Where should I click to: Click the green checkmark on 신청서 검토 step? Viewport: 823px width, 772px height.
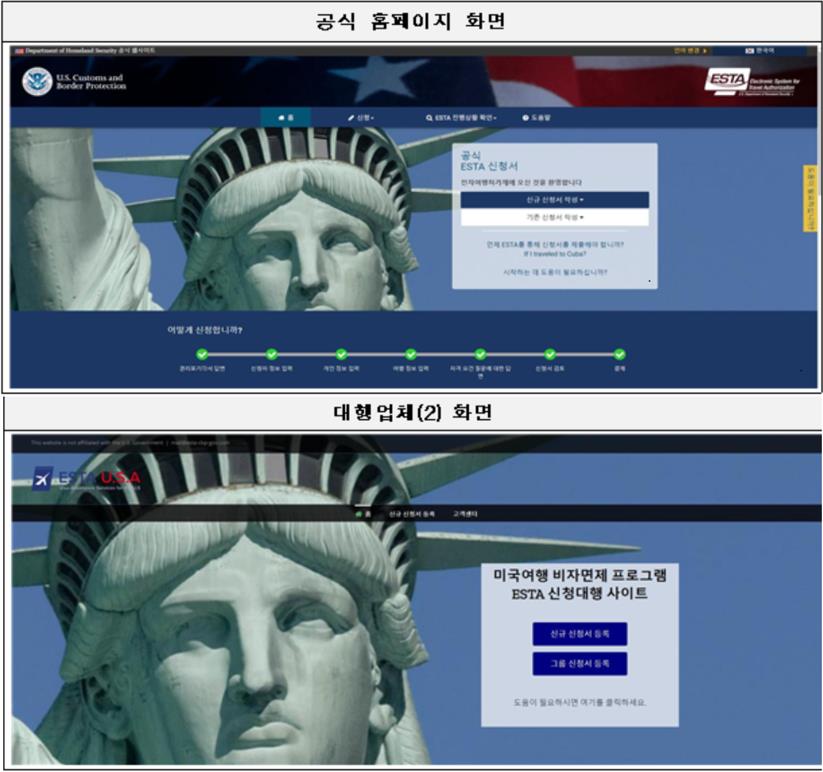pos(550,353)
